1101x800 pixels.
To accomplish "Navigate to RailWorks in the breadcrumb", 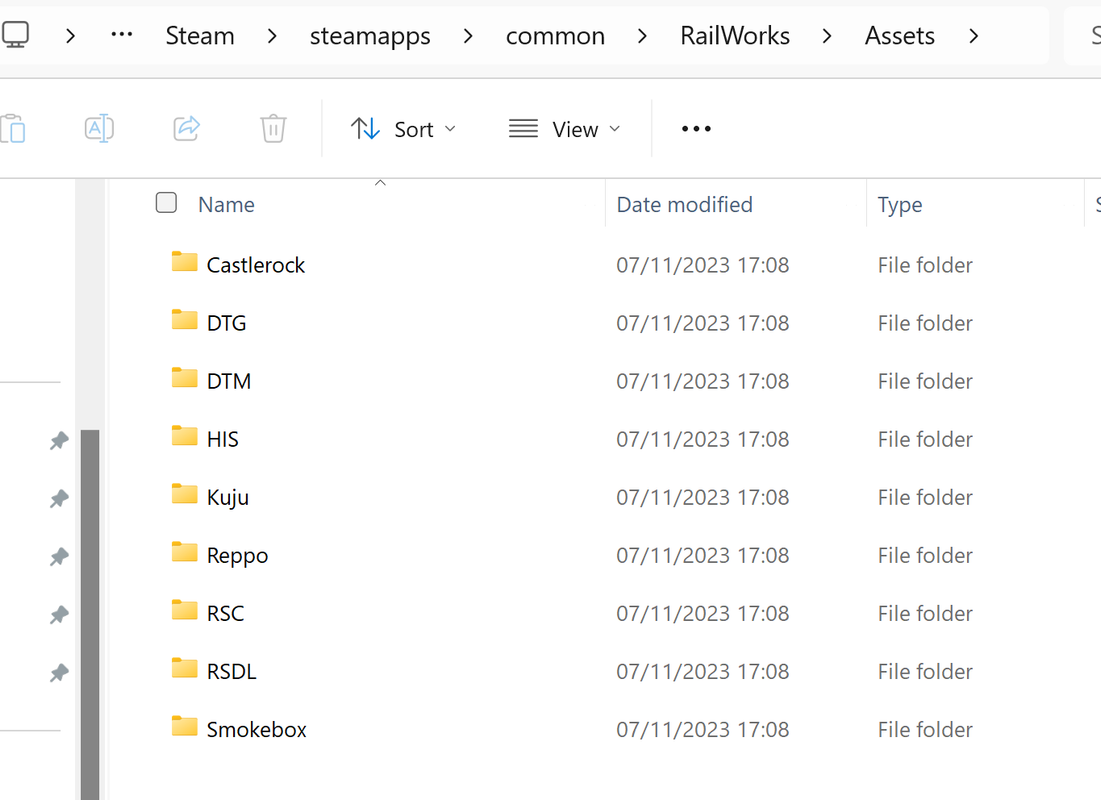I will (x=735, y=35).
